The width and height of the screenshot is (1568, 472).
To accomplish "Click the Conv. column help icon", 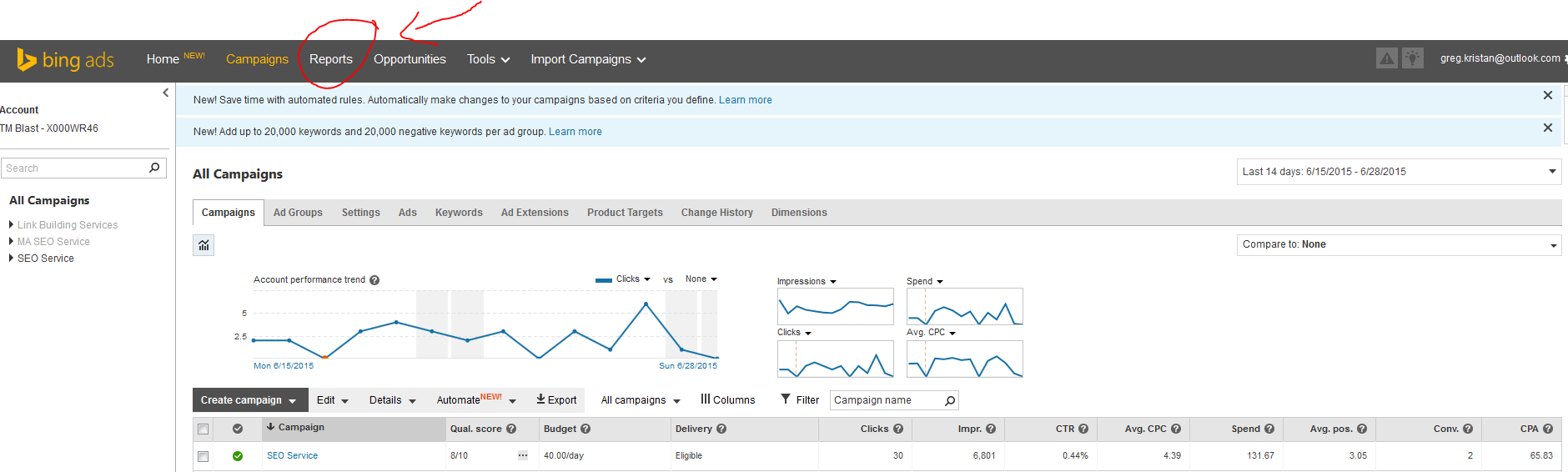I will tap(1468, 429).
